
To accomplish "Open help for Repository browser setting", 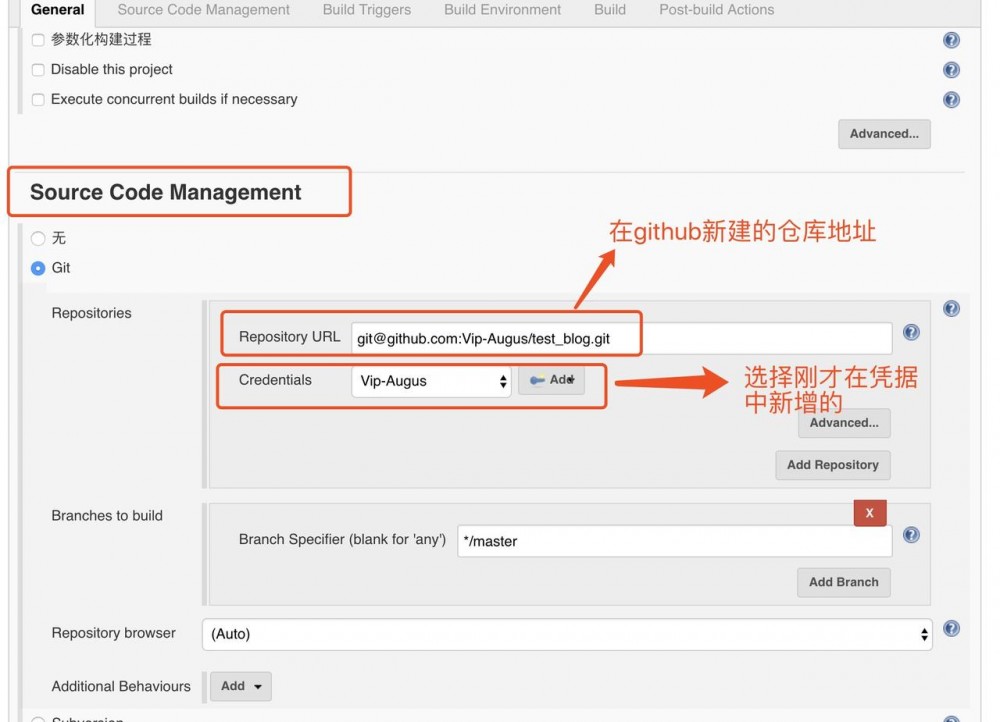I will pyautogui.click(x=951, y=628).
